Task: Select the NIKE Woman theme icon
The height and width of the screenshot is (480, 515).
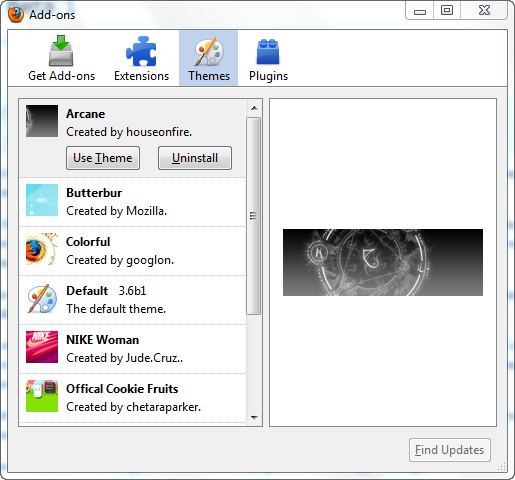Action: click(42, 347)
